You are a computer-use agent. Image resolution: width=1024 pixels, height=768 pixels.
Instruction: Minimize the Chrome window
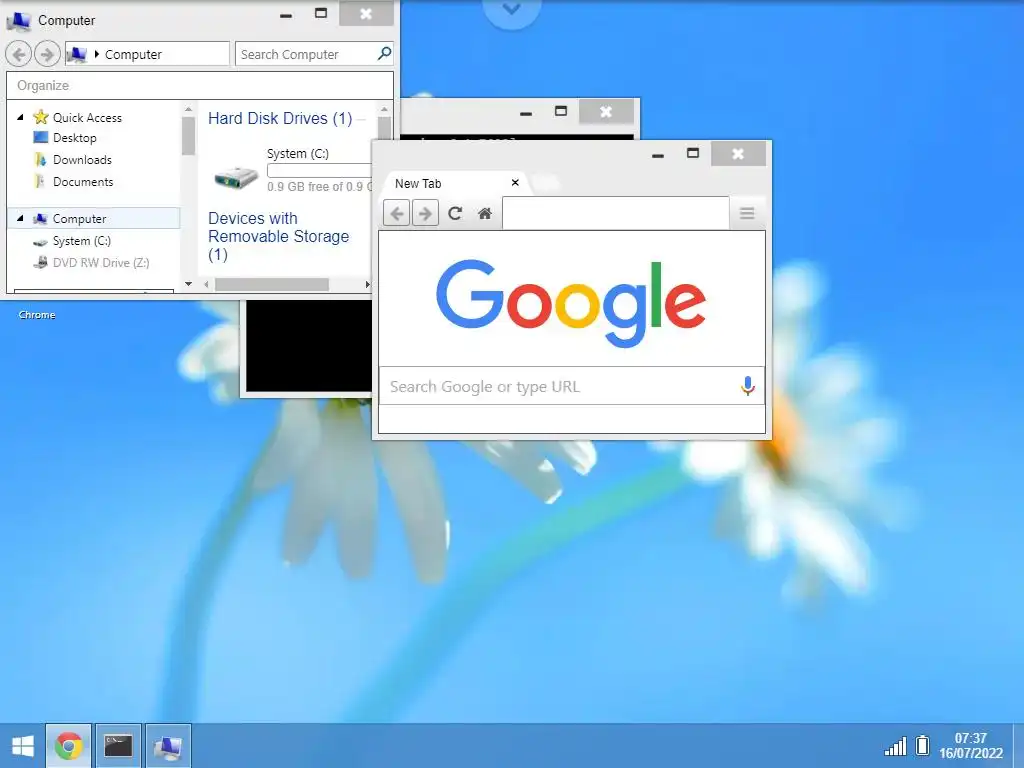(658, 155)
